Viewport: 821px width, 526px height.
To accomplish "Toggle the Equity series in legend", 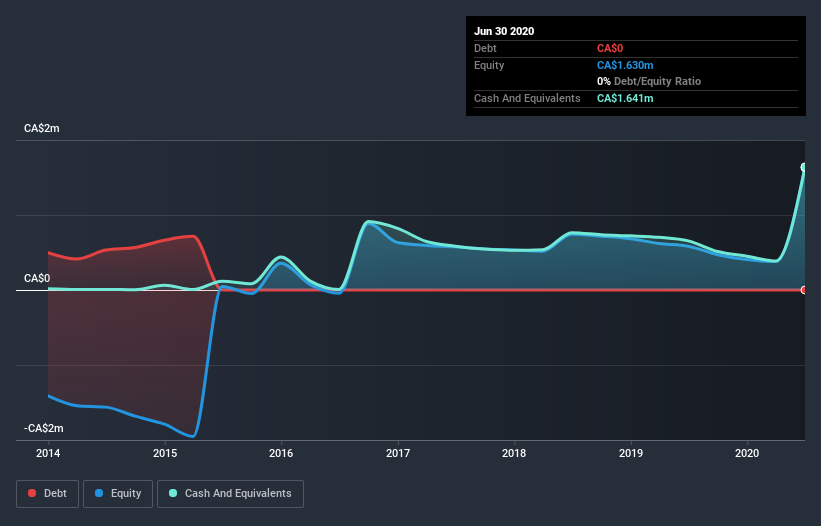I will pyautogui.click(x=118, y=494).
